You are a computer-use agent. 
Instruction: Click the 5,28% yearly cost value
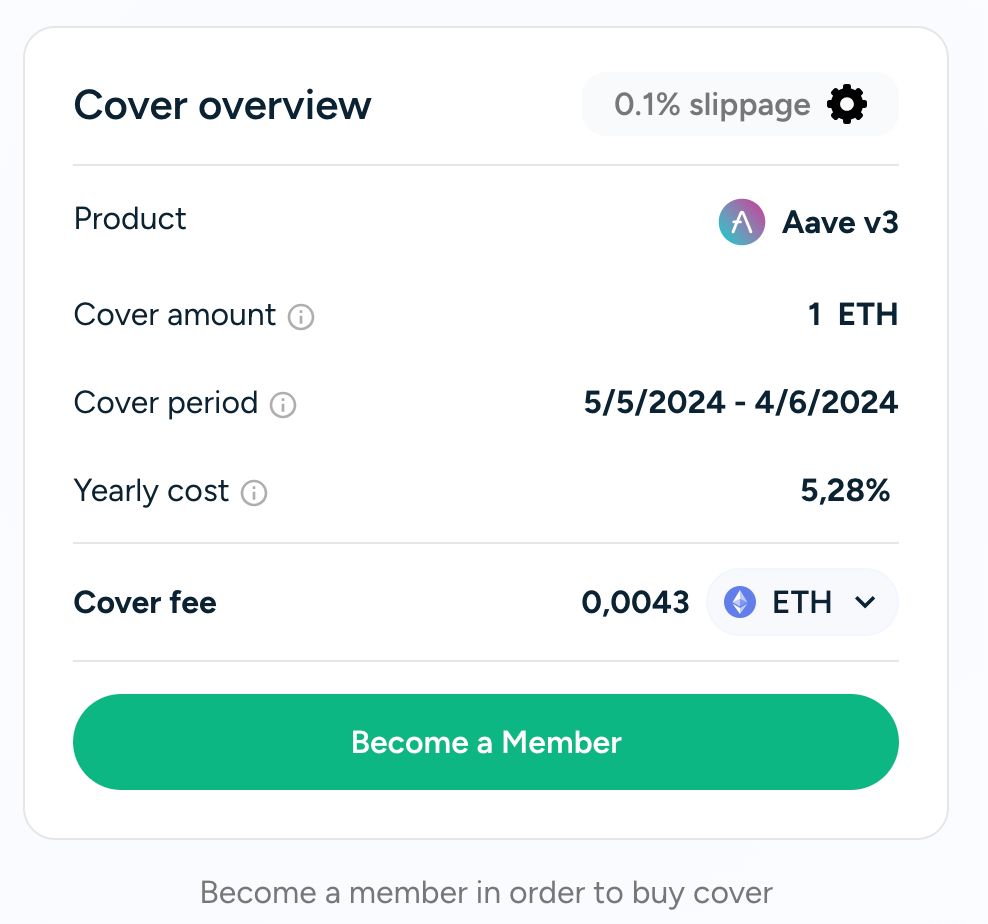(845, 491)
